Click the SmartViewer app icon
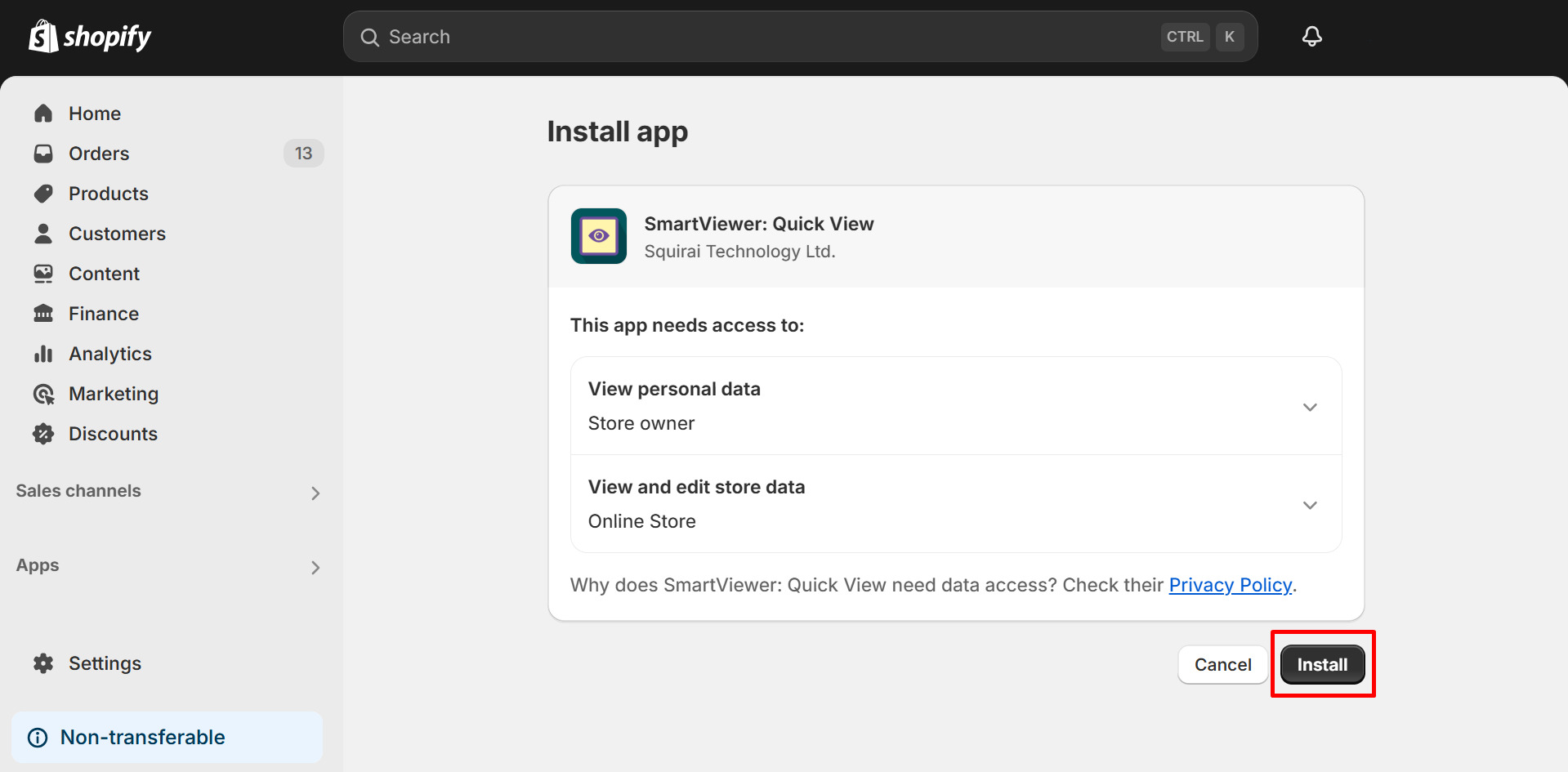Viewport: 1568px width, 772px height. click(x=598, y=236)
